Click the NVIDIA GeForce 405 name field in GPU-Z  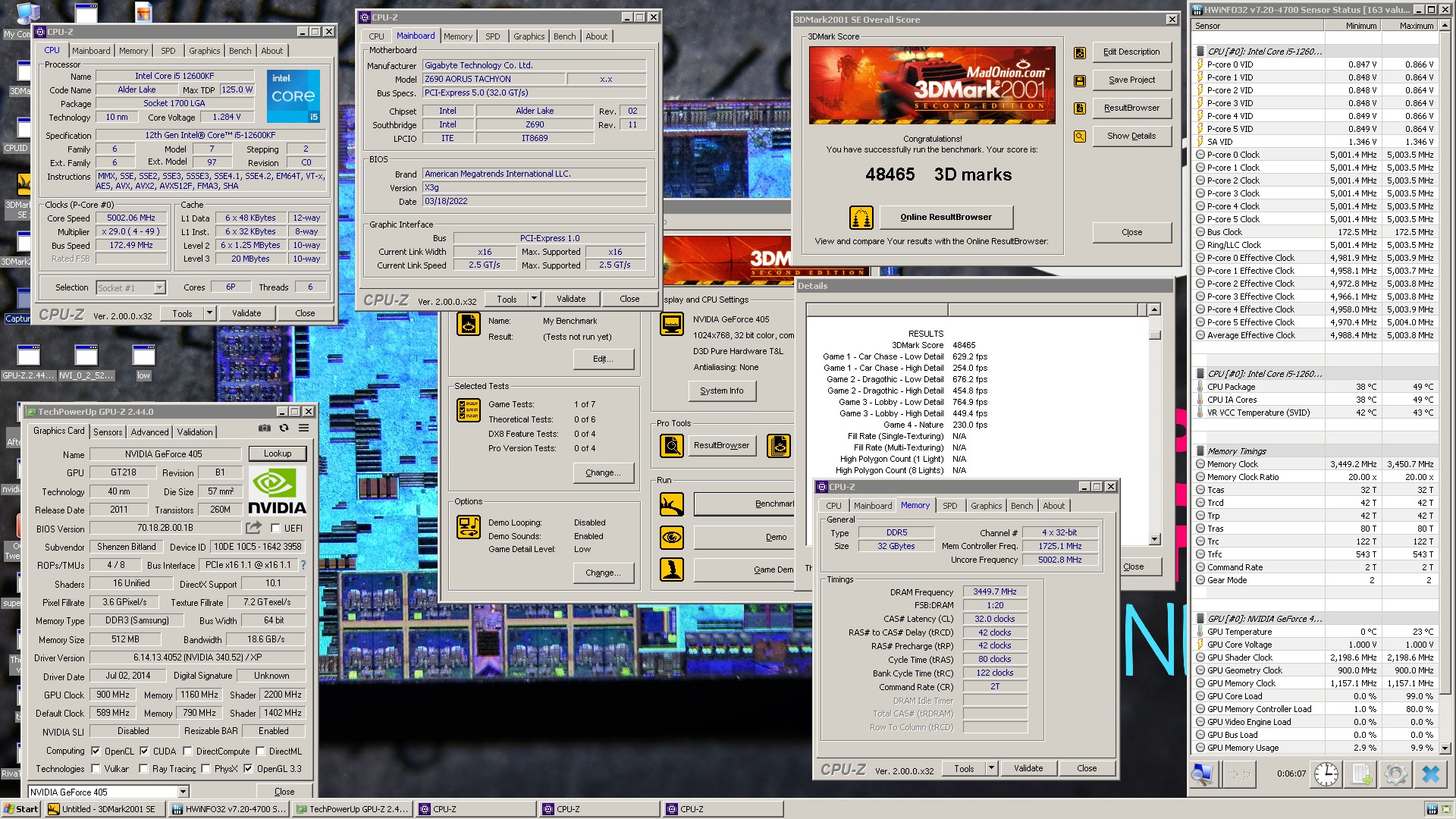(x=164, y=454)
